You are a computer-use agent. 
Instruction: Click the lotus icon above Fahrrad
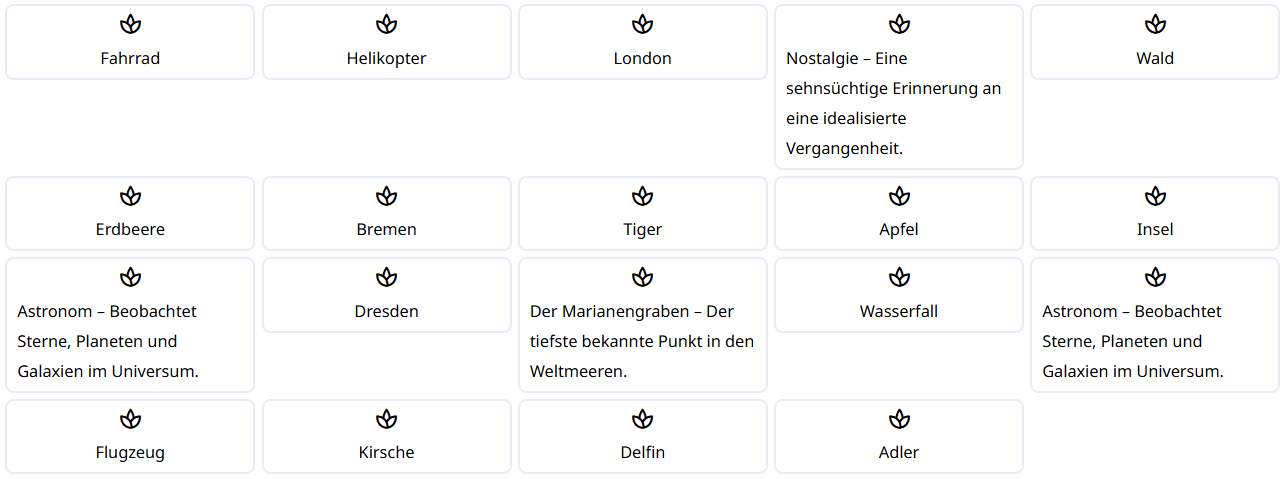point(130,24)
